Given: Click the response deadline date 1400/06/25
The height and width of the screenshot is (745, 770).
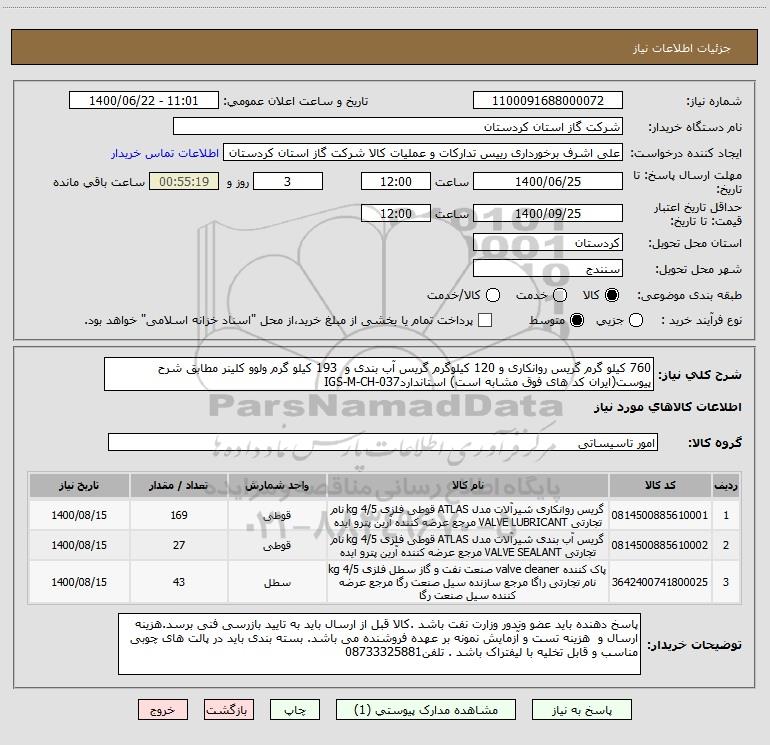Looking at the screenshot, I should coord(548,181).
